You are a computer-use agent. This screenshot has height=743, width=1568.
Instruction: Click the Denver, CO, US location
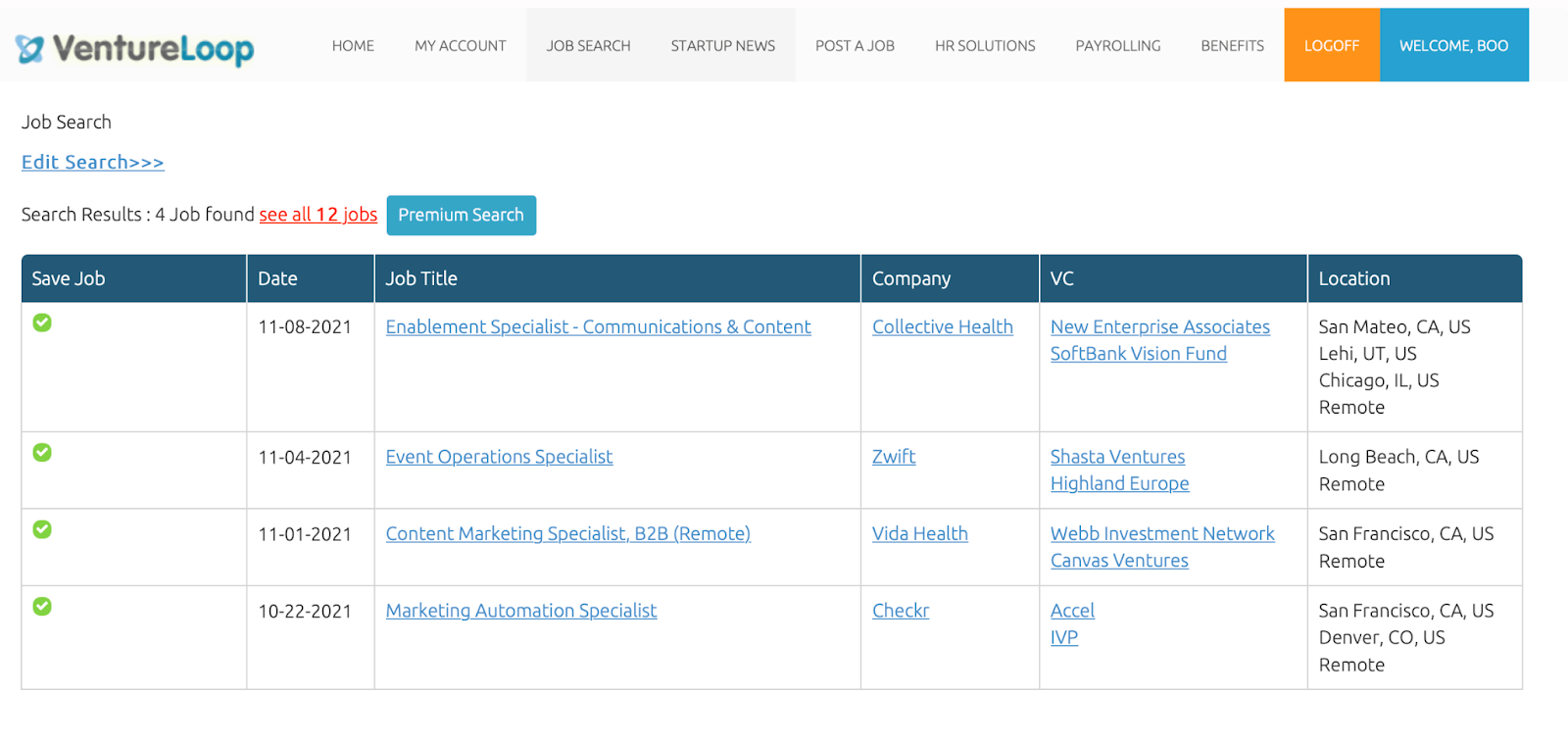[1382, 638]
